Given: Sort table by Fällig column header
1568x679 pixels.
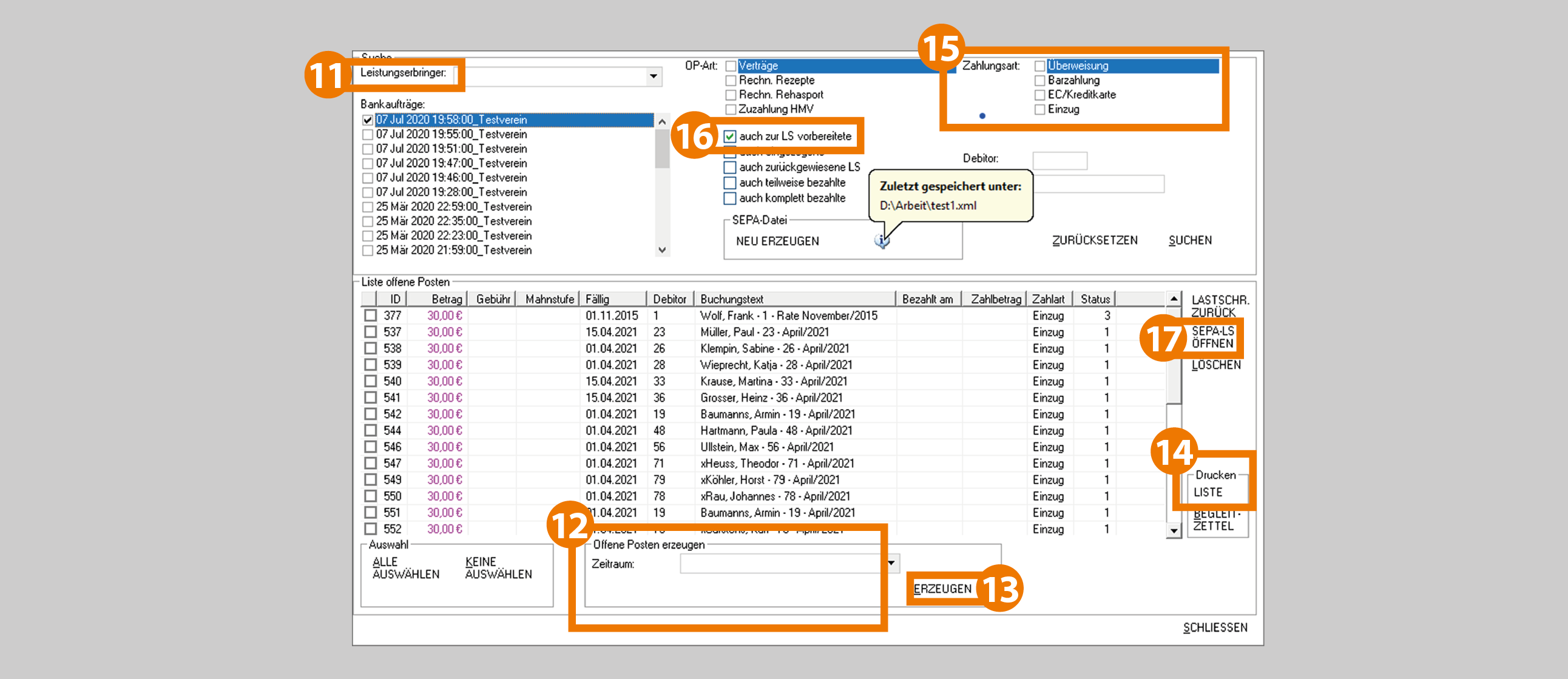Looking at the screenshot, I should [x=612, y=299].
